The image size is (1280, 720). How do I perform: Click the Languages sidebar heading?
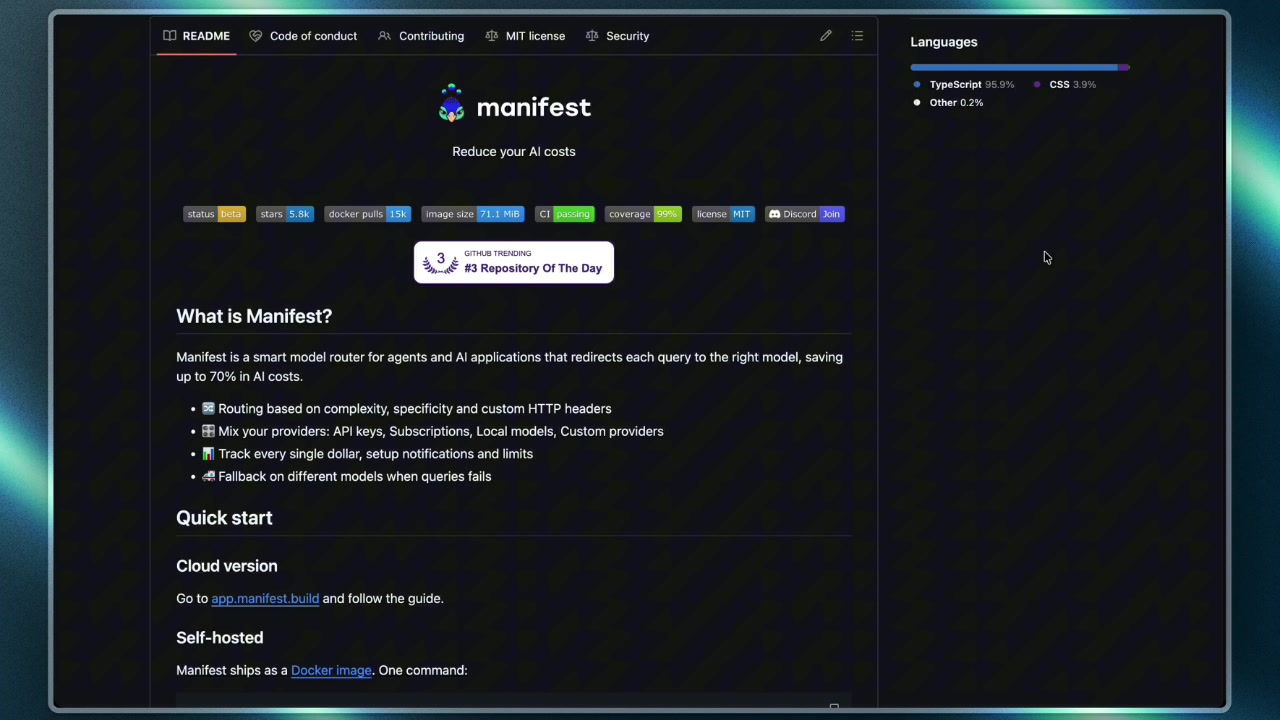tap(944, 42)
